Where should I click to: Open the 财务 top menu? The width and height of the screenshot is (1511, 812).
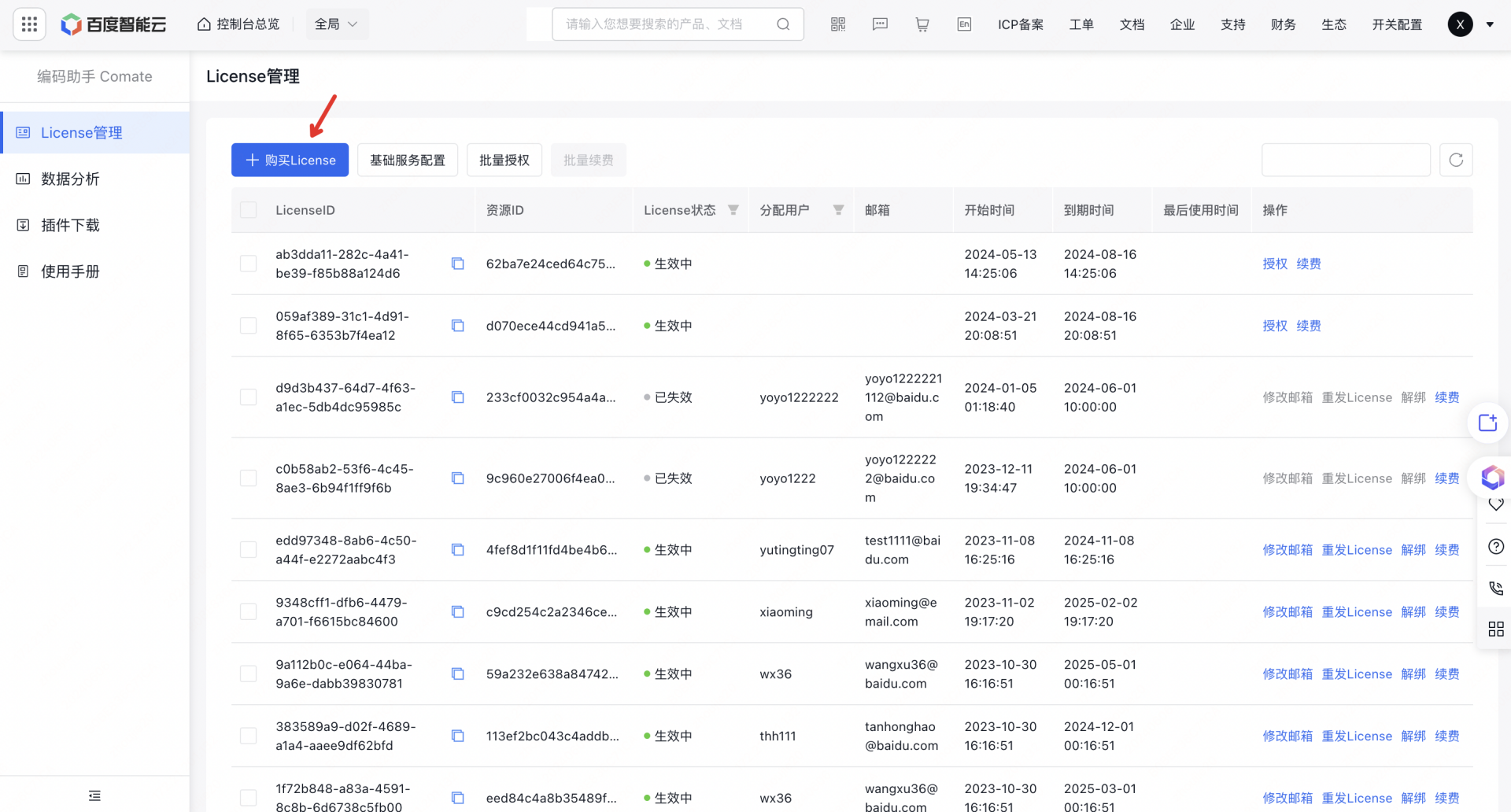(1284, 24)
